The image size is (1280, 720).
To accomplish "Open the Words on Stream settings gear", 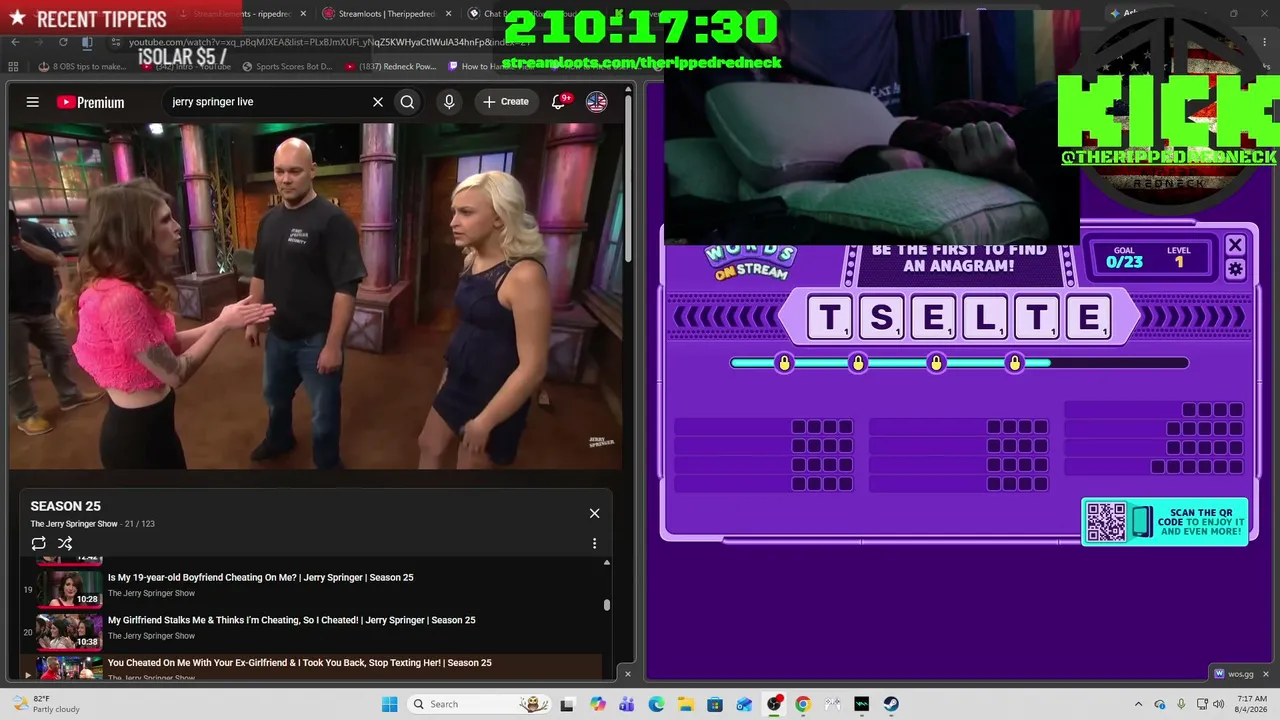I will click(1235, 269).
